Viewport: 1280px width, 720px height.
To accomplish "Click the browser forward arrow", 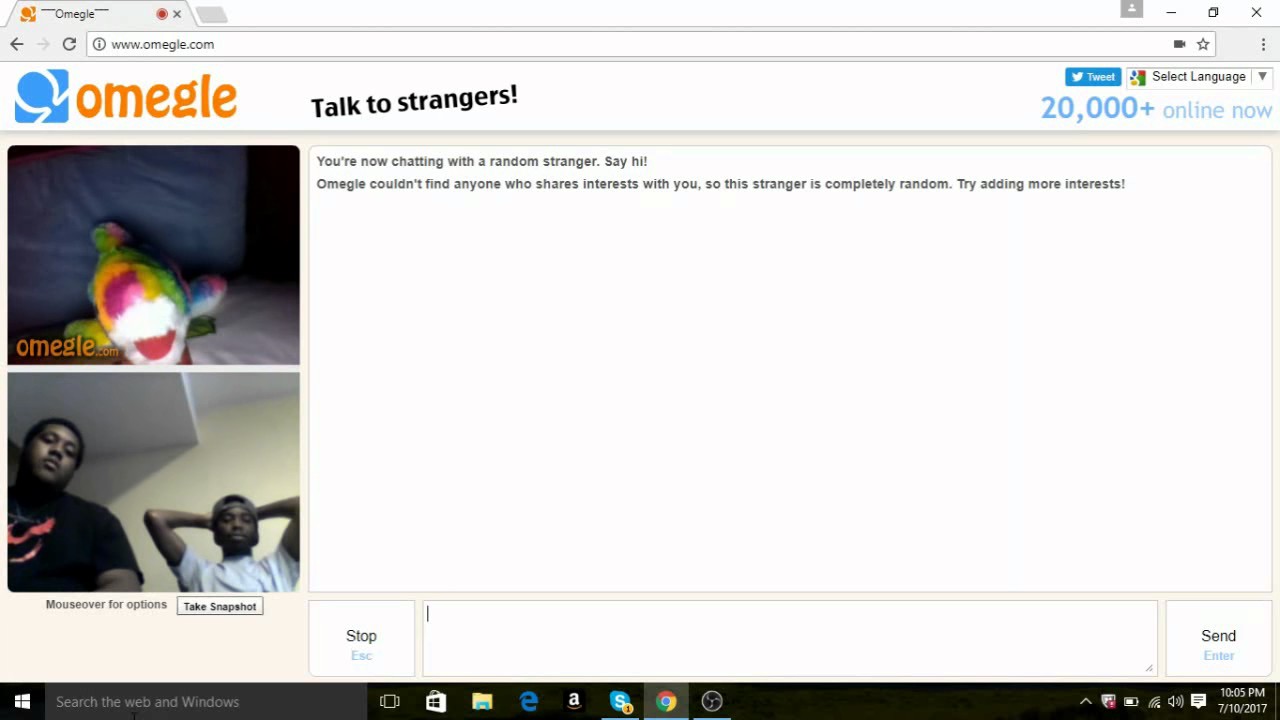I will 43,44.
